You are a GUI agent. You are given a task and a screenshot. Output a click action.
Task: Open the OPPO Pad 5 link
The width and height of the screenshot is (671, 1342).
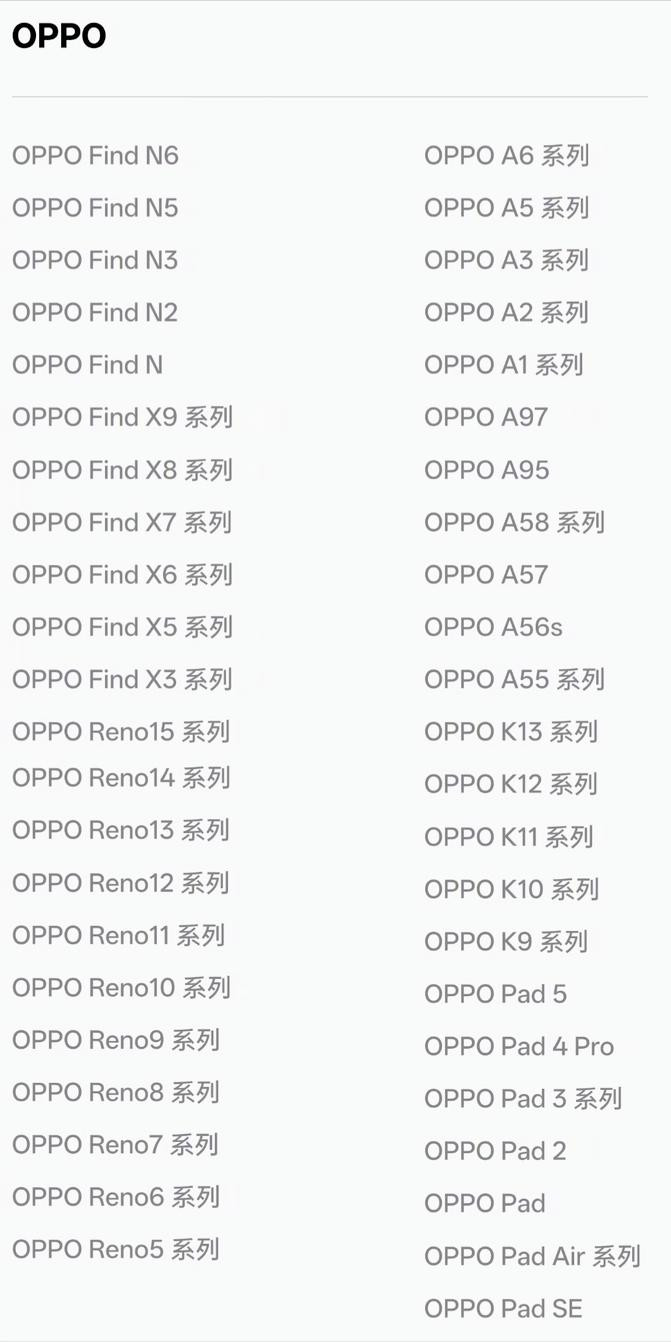(x=495, y=995)
